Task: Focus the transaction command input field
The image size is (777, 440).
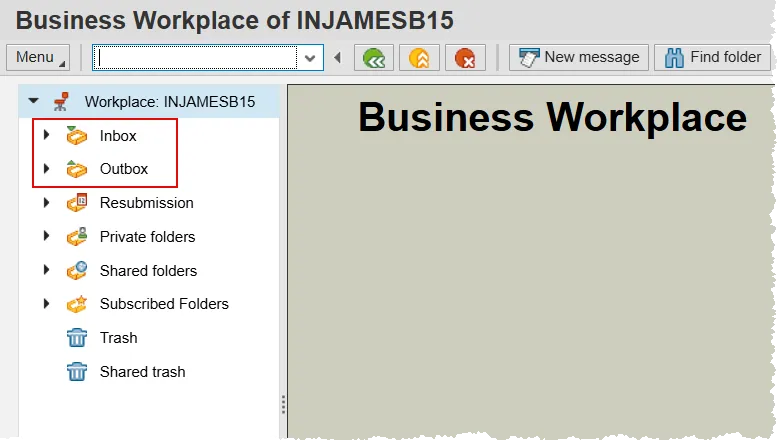Action: pyautogui.click(x=195, y=58)
